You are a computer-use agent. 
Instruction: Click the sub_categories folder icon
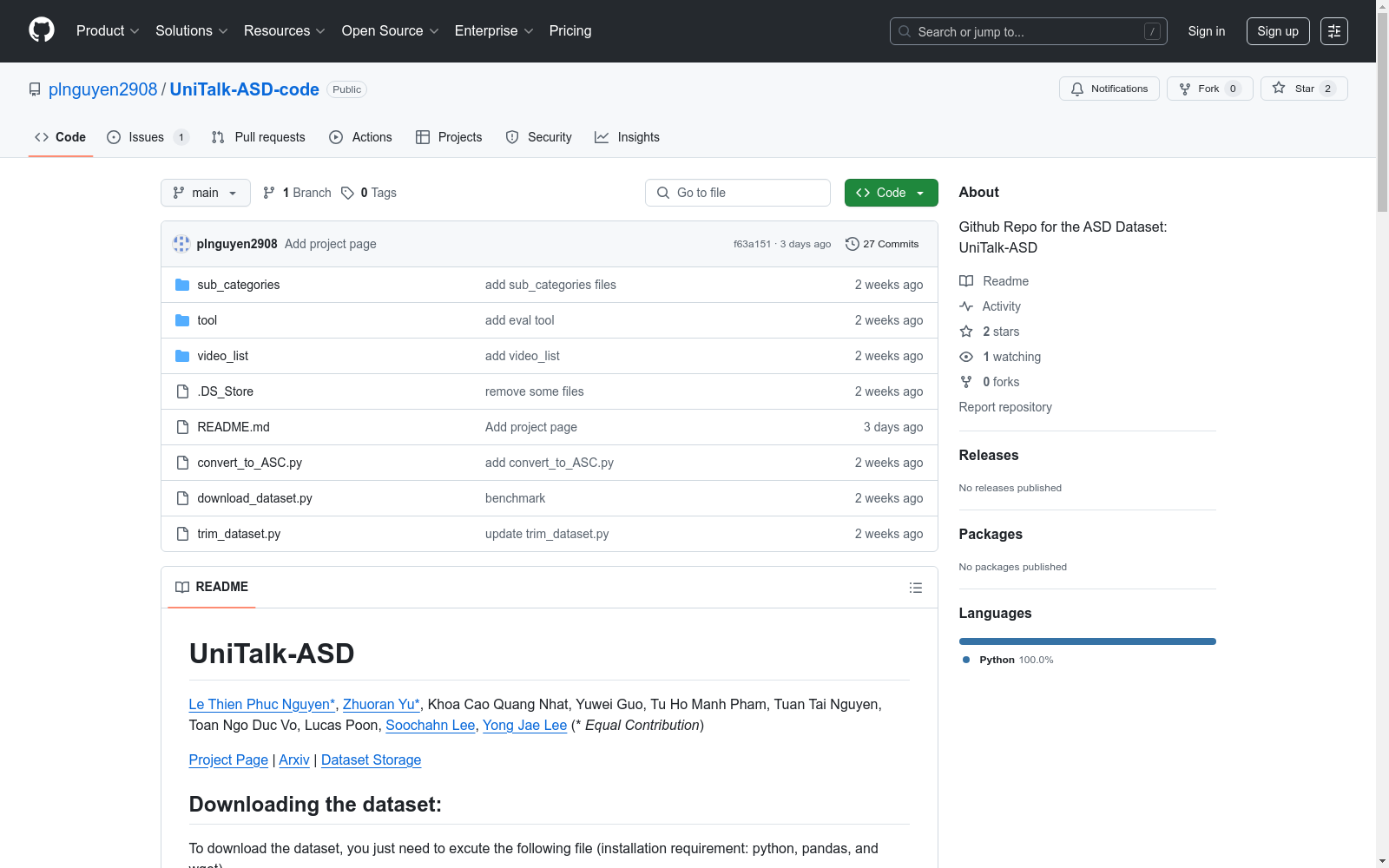point(182,285)
